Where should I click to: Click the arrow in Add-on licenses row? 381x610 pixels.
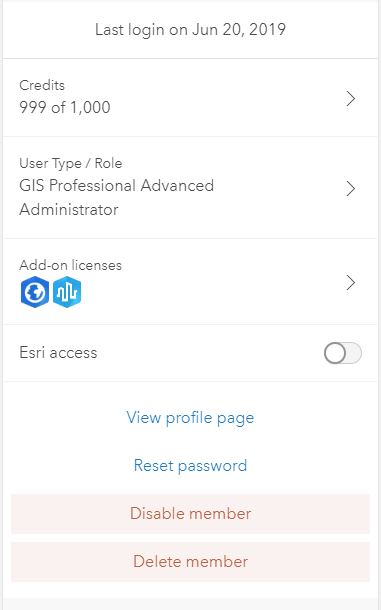click(x=351, y=283)
